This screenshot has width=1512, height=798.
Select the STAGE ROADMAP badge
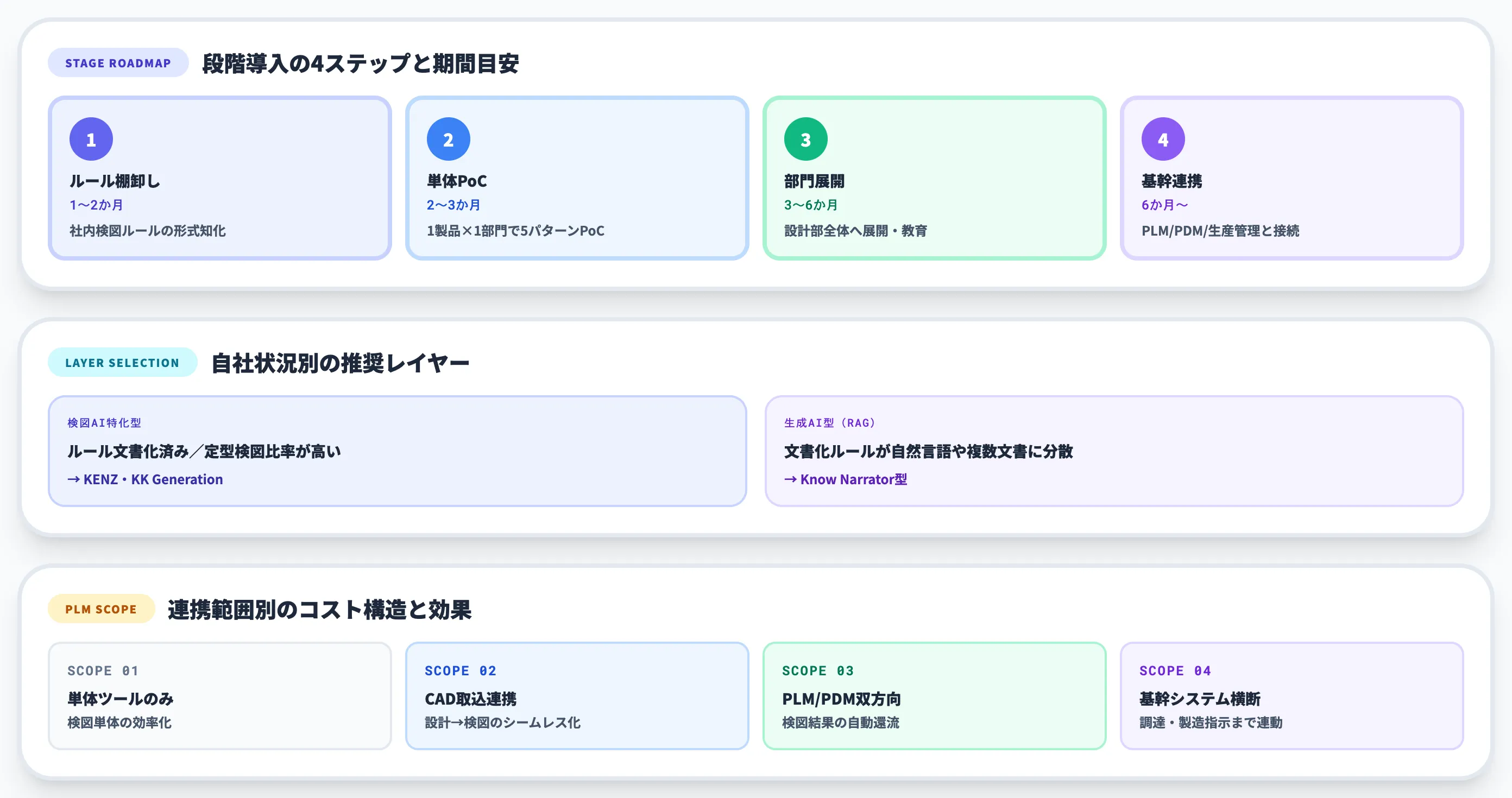click(118, 63)
